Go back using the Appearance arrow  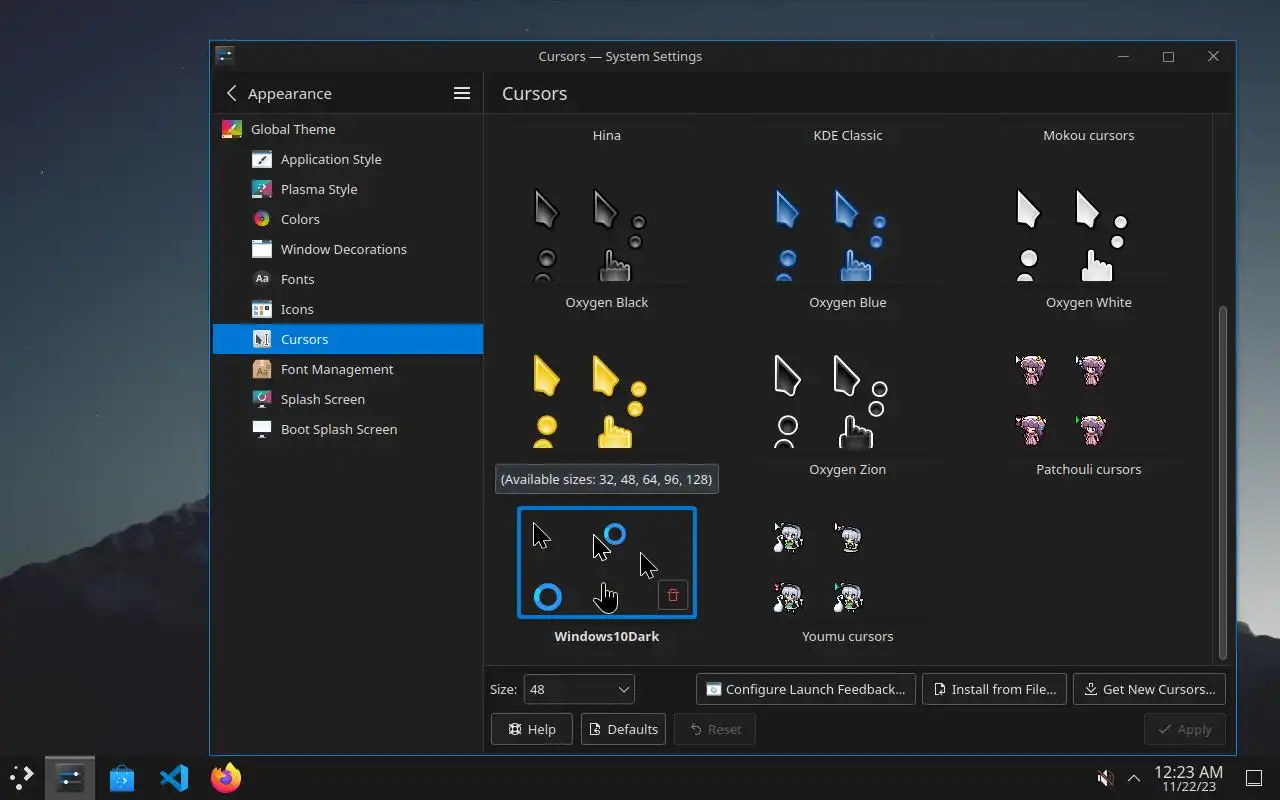click(x=232, y=93)
